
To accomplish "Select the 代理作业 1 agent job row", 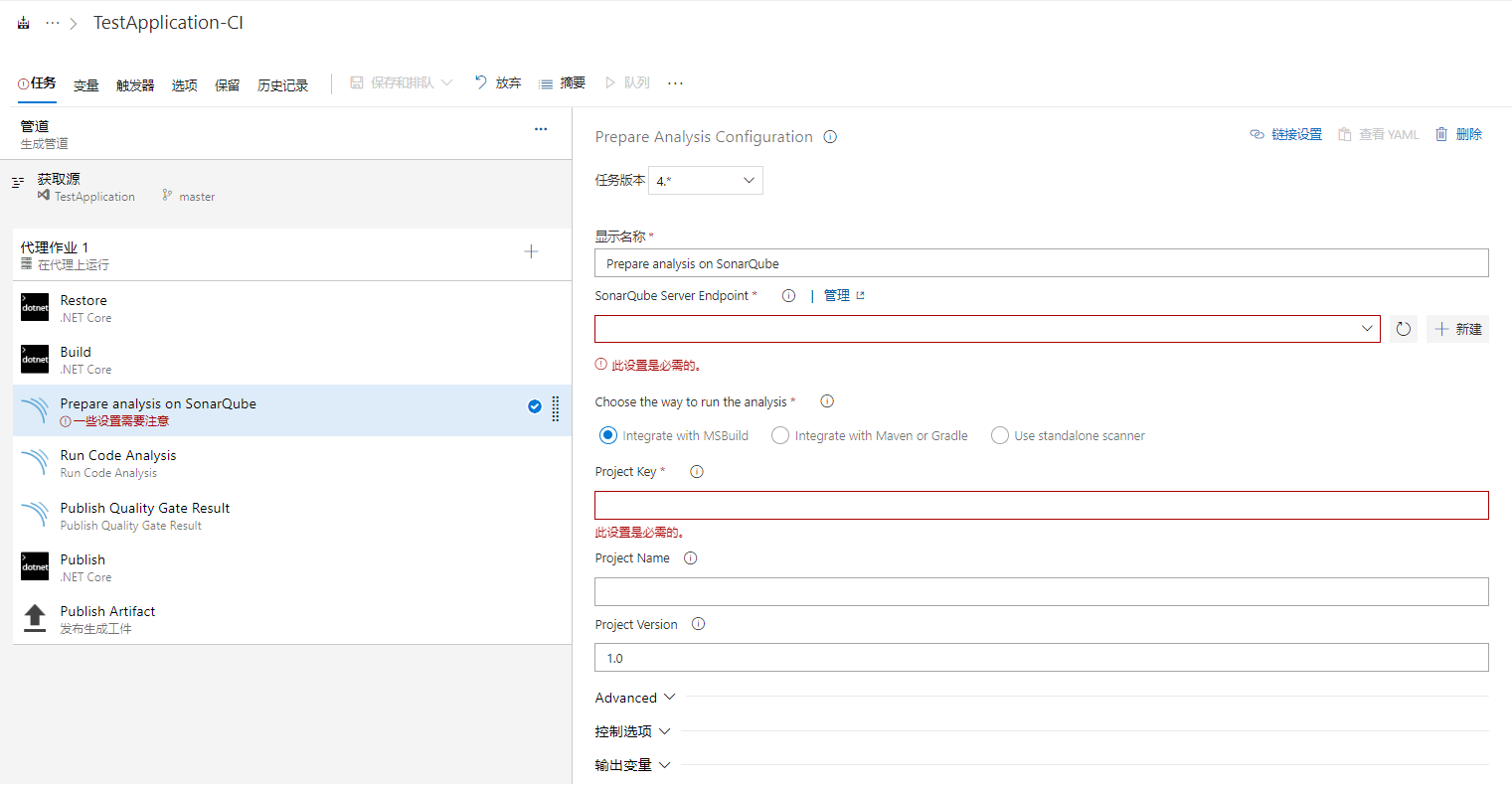I will pyautogui.click(x=292, y=254).
